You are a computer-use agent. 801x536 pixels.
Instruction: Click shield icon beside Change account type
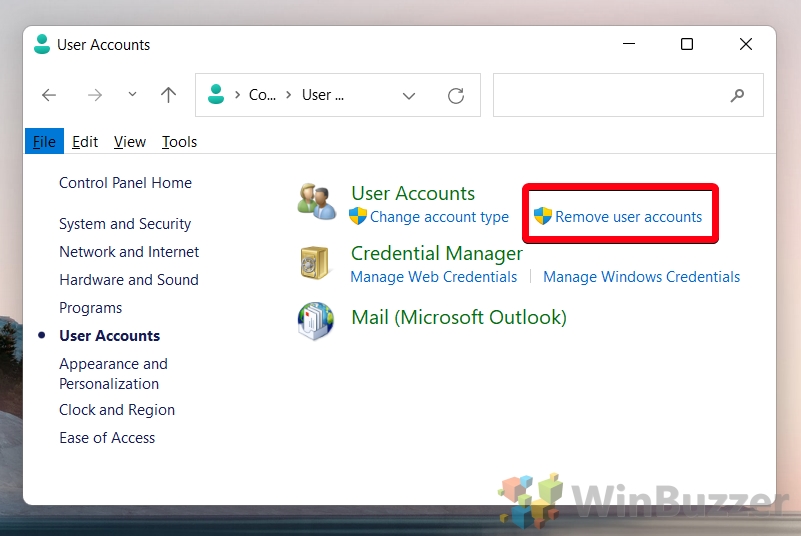[358, 216]
